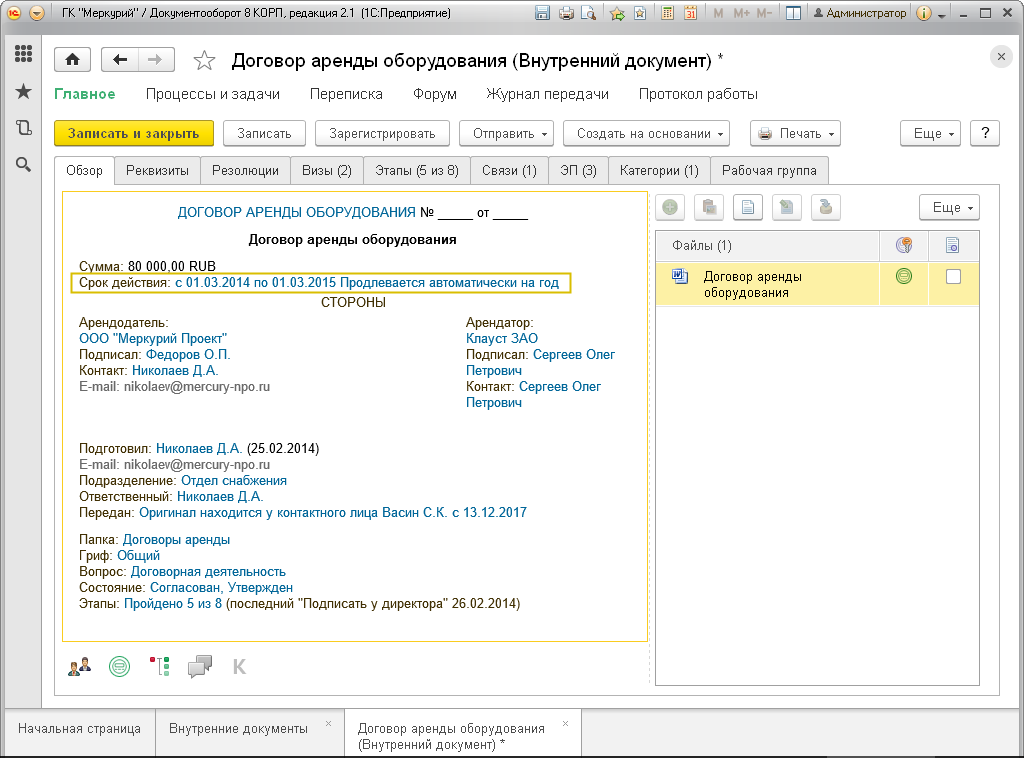Open the history icon in the left sidebar
The width and height of the screenshot is (1024, 758).
(x=24, y=128)
